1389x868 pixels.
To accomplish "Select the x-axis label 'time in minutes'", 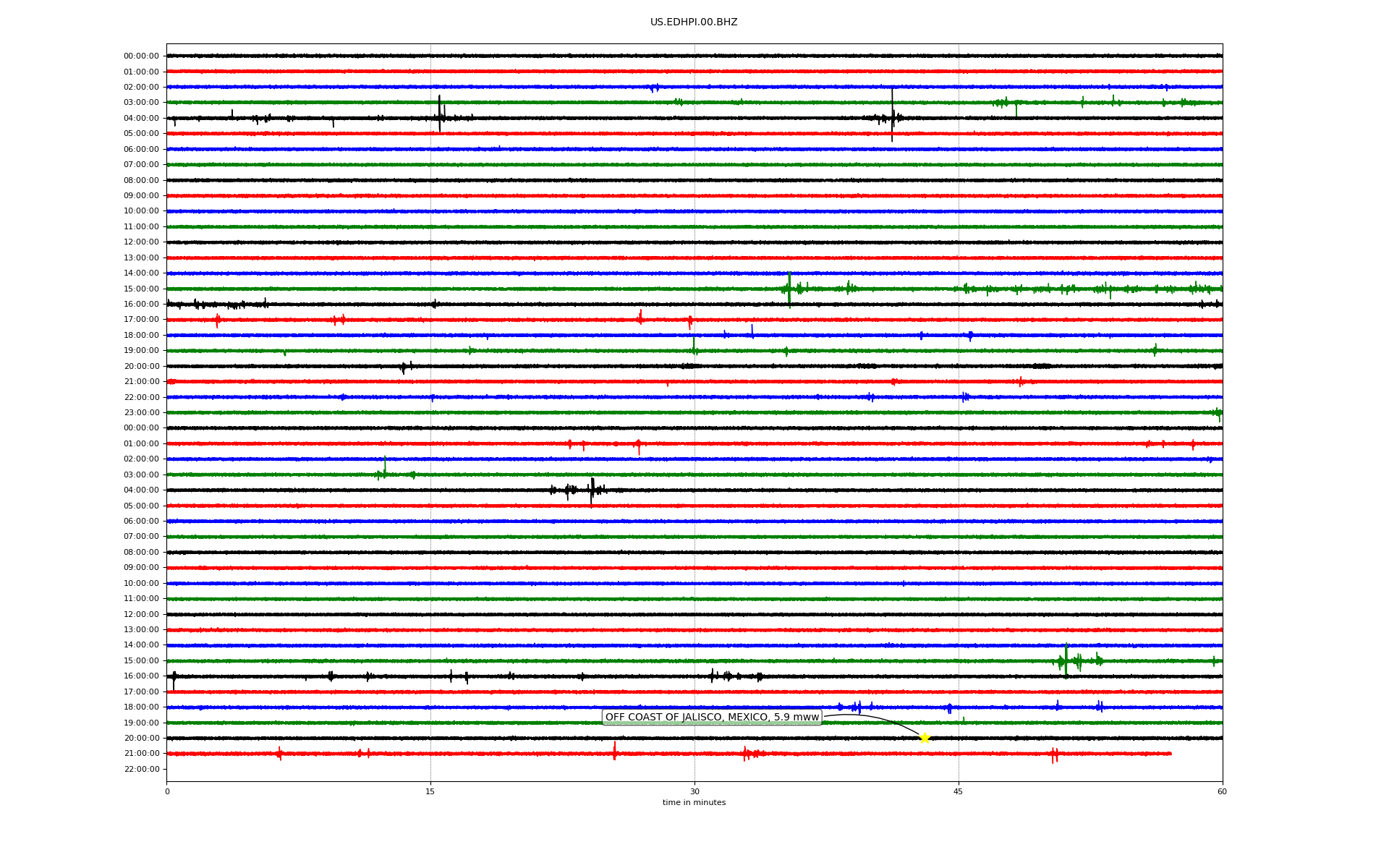I will click(x=694, y=803).
